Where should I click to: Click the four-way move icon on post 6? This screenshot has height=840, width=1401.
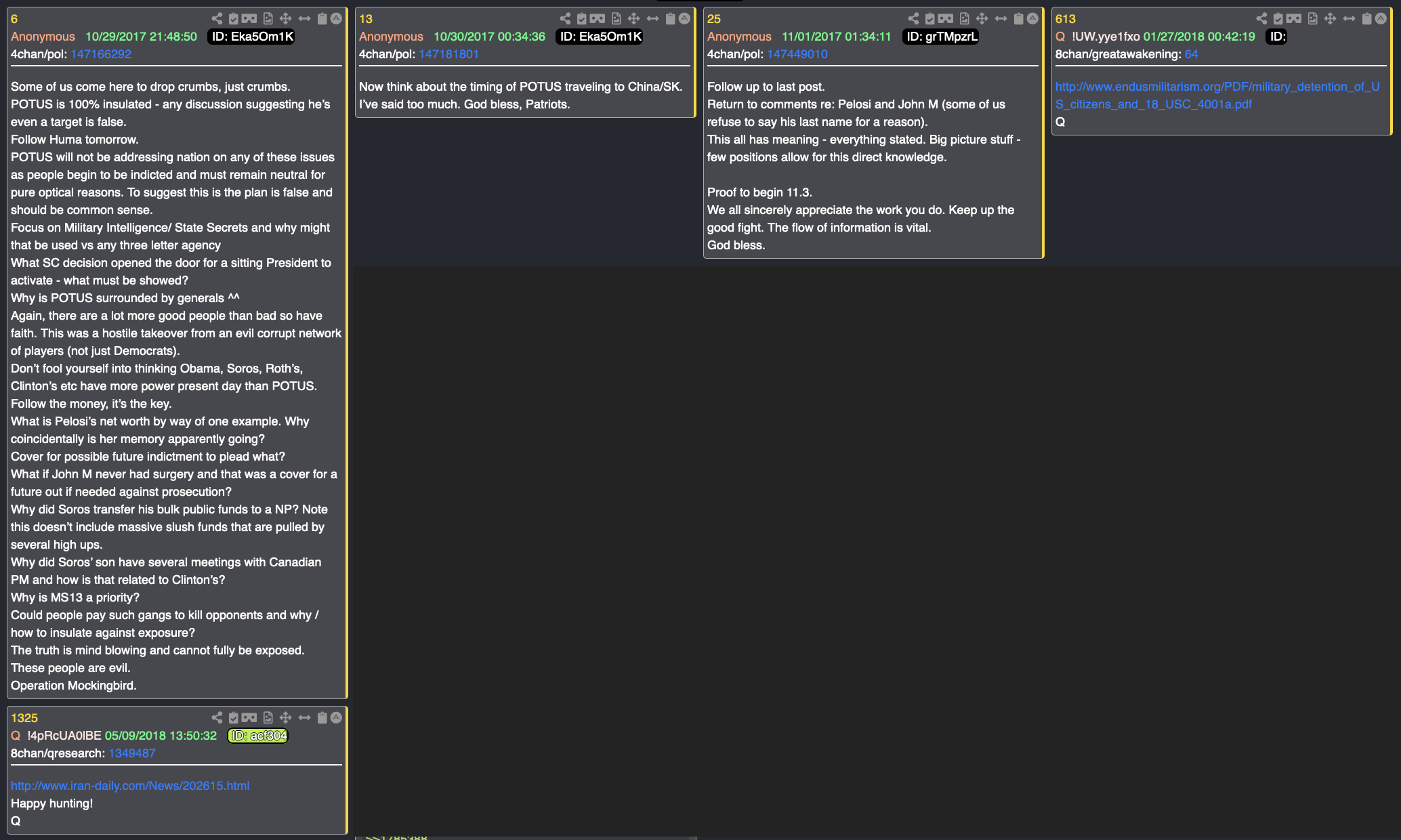285,19
